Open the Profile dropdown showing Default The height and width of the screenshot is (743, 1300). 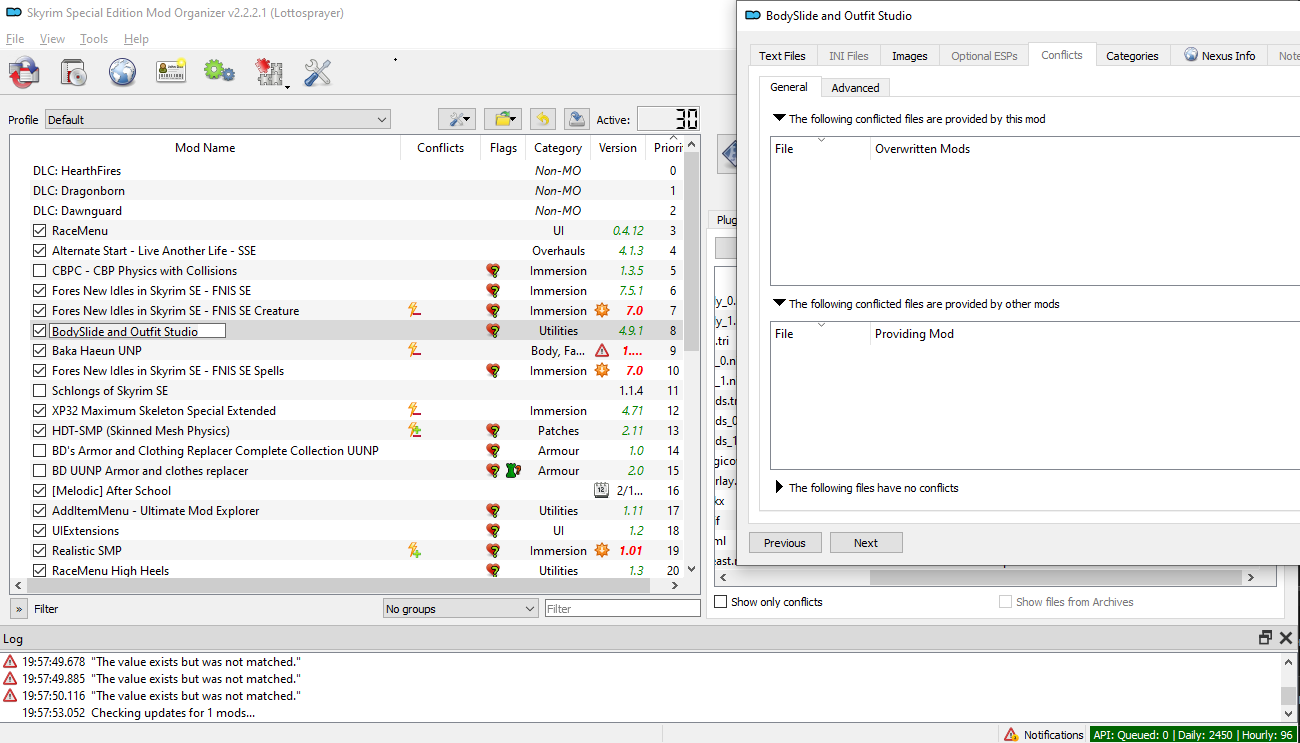[217, 119]
